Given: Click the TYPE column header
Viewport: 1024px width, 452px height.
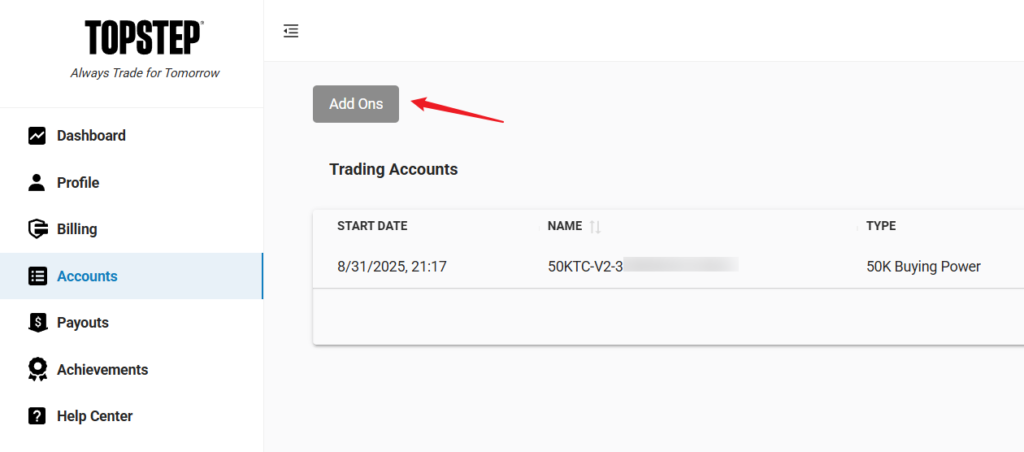Looking at the screenshot, I should pyautogui.click(x=881, y=226).
